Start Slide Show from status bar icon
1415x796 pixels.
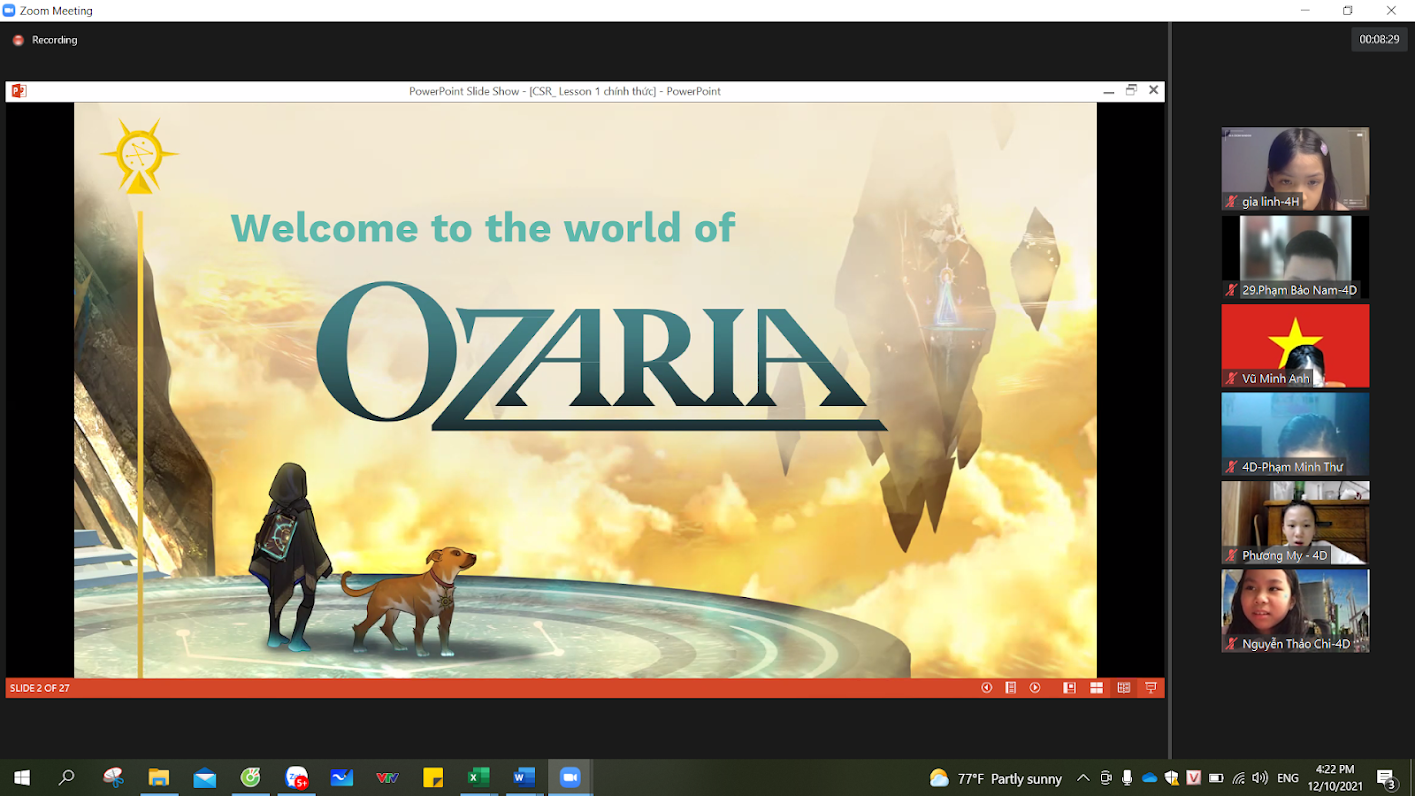(x=1151, y=688)
